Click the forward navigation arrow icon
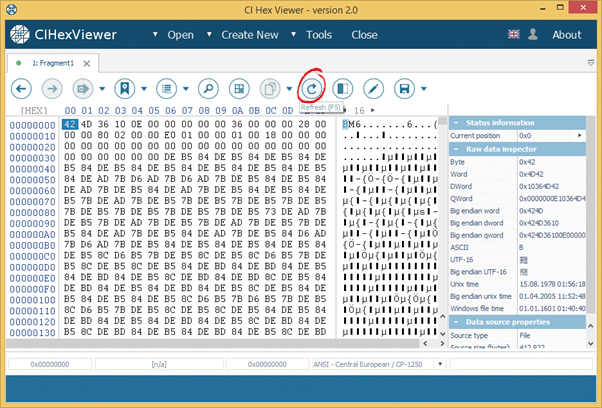The height and width of the screenshot is (408, 602). (x=52, y=89)
